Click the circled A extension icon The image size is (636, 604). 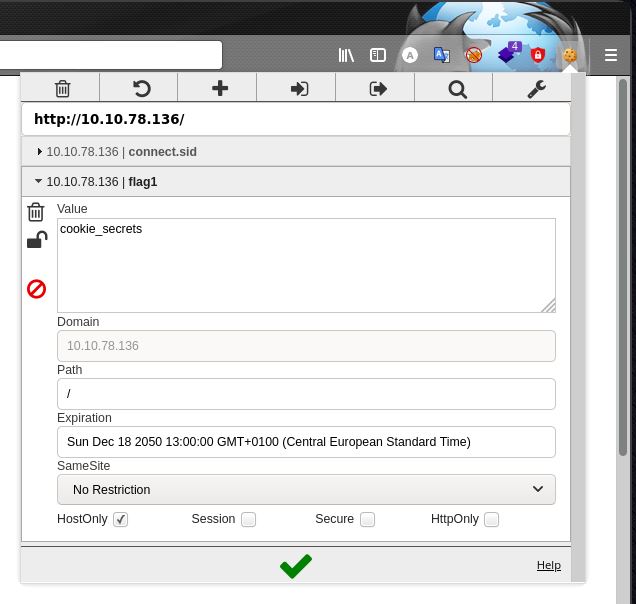[x=410, y=55]
